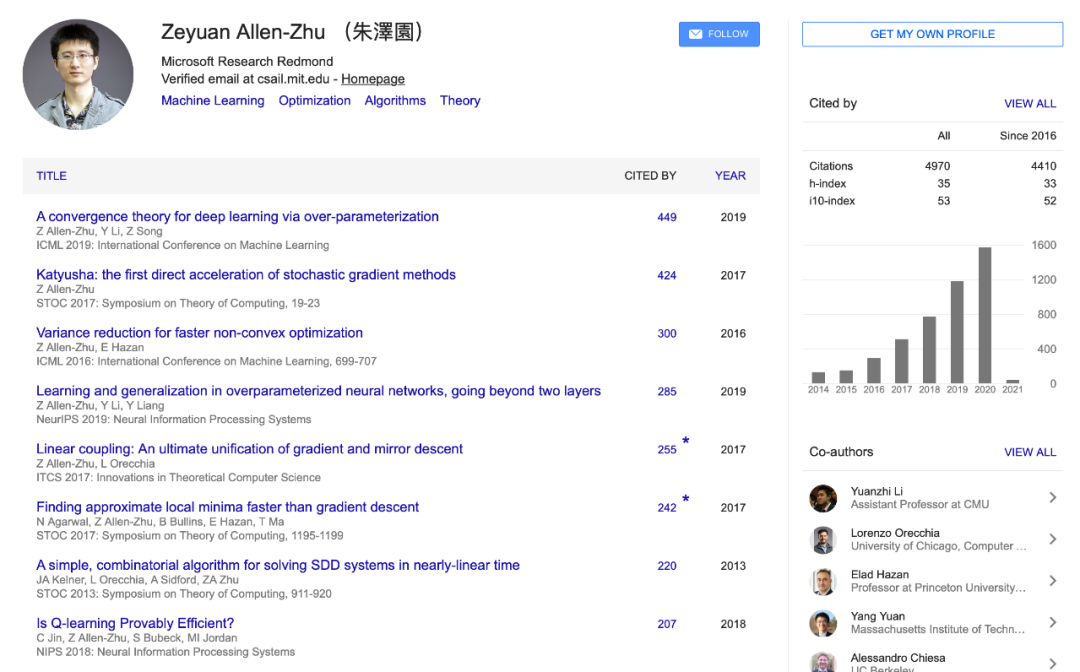Open the Homepage link
Image resolution: width=1080 pixels, height=672 pixels.
[373, 79]
